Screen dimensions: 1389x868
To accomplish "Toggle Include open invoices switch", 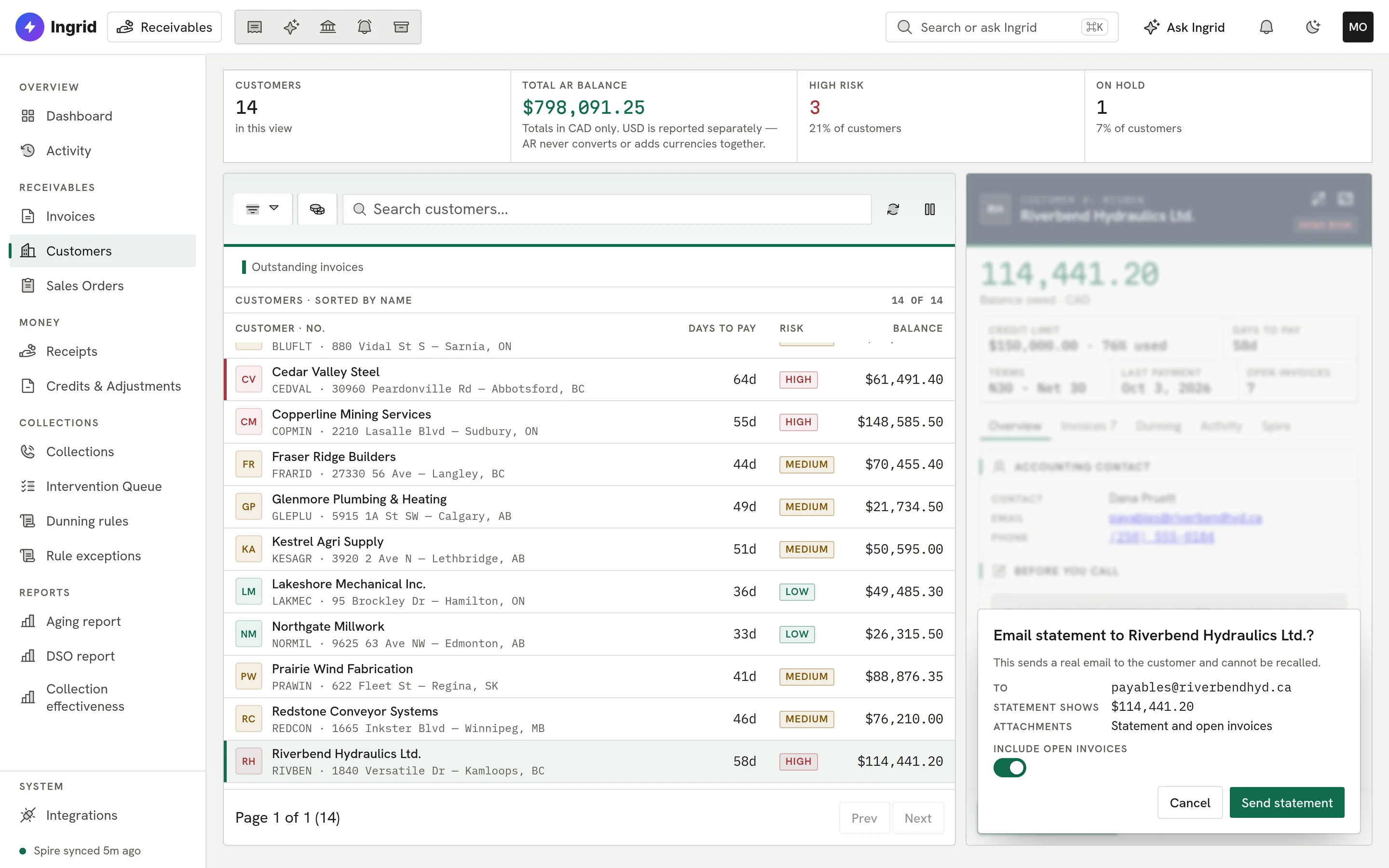I will (1009, 768).
